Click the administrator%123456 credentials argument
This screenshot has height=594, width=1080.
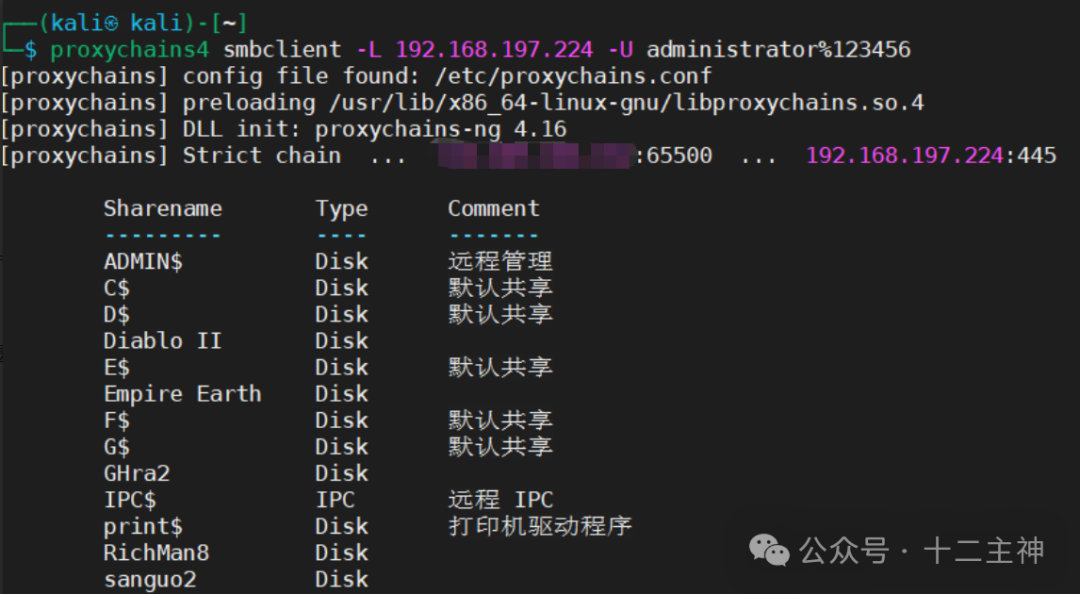pyautogui.click(x=778, y=49)
